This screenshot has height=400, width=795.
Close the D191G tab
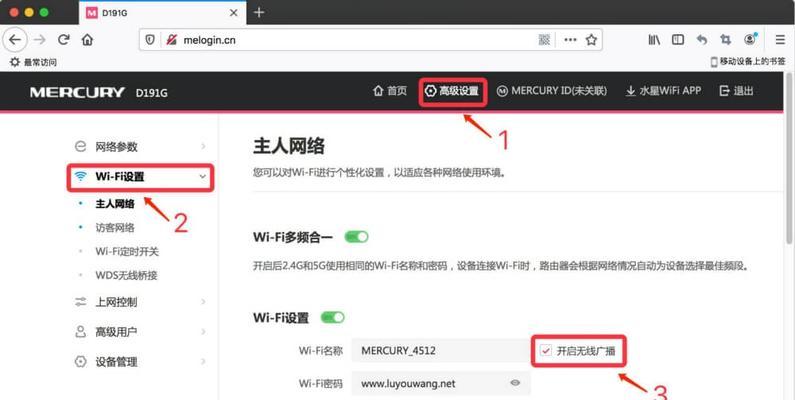[x=234, y=13]
